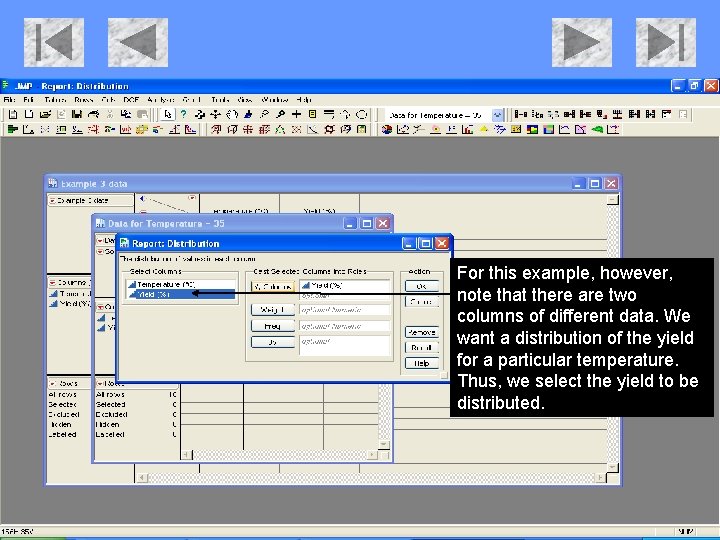This screenshot has height=540, width=720.
Task: Click the pie chart toolbar icon
Action: (387, 129)
